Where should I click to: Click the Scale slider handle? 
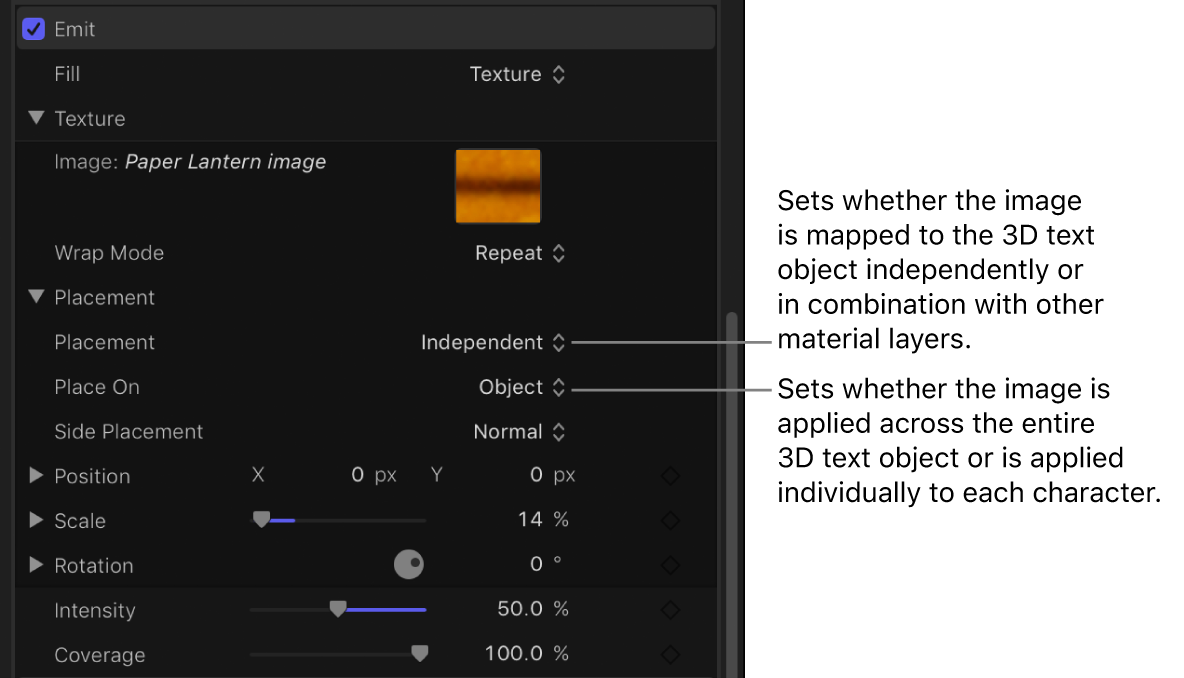tap(261, 520)
